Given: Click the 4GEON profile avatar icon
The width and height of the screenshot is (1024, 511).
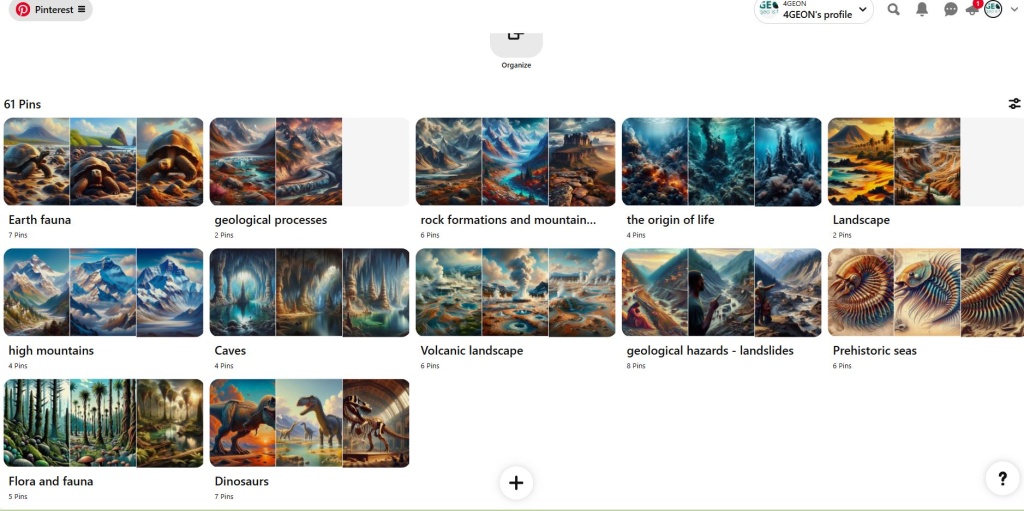Looking at the screenshot, I should 993,9.
